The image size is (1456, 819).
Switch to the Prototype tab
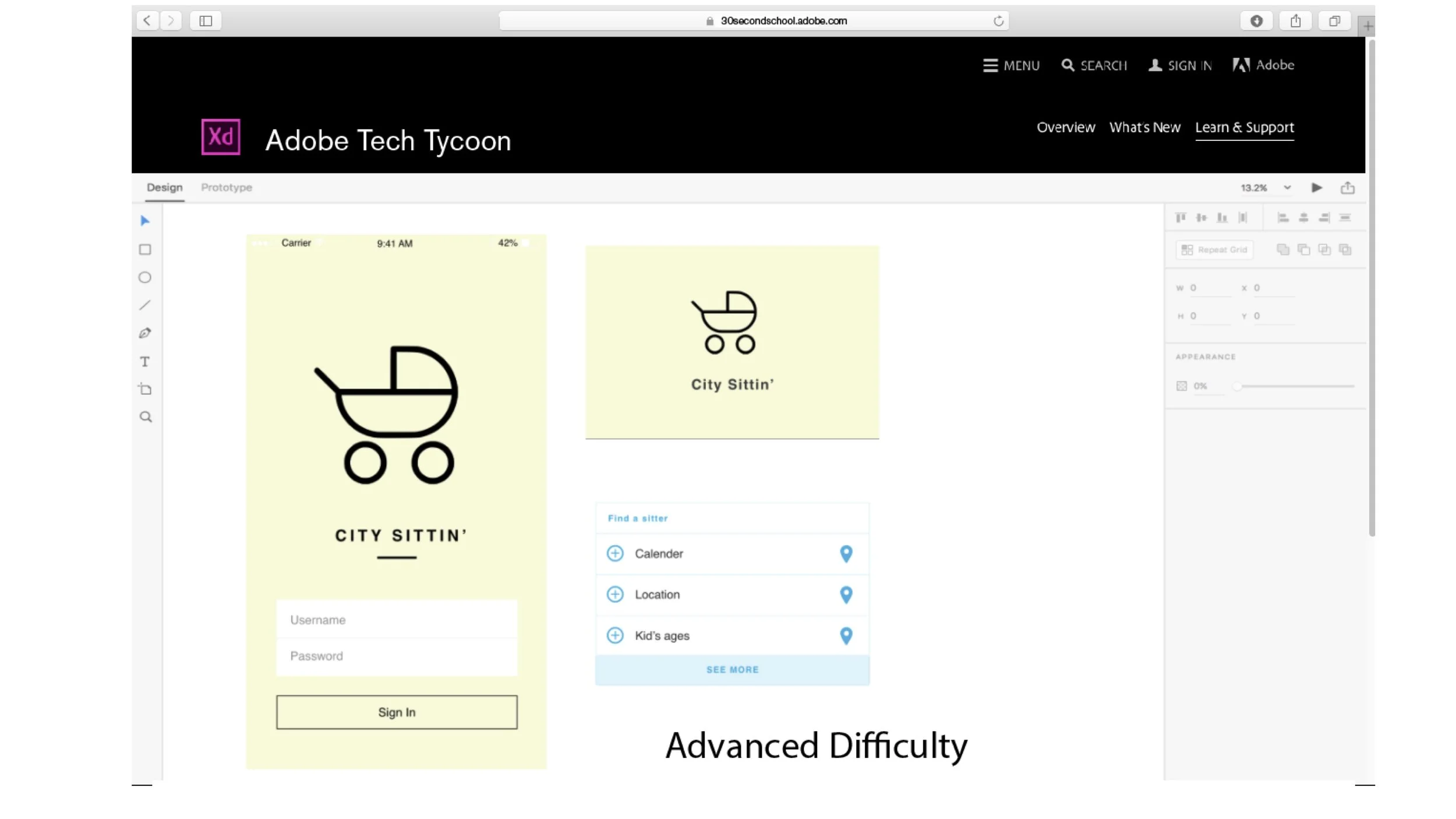226,188
